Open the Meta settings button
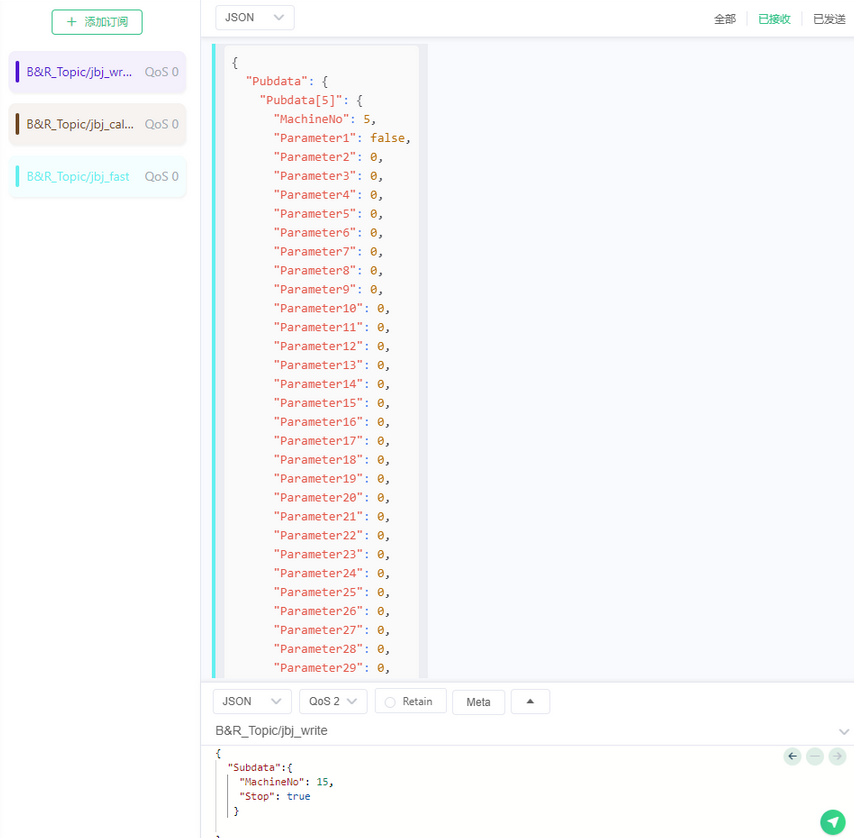Viewport: 854px width, 838px height. tap(478, 702)
